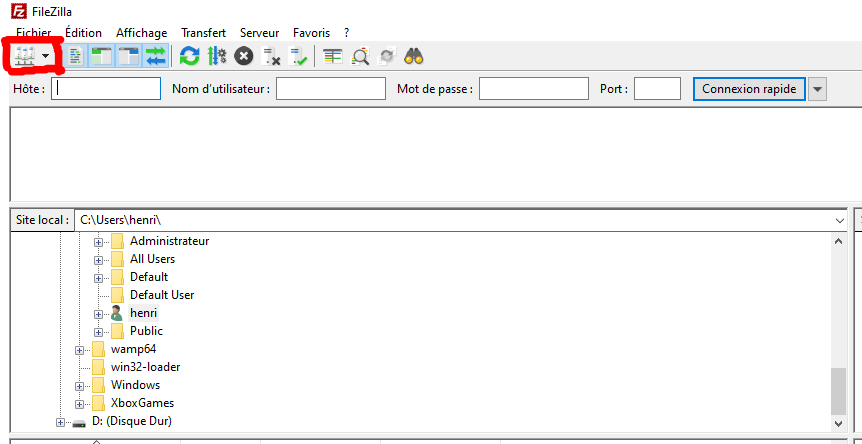Viewport: 862px width, 444px height.
Task: Toggle local directory tree display
Action: pos(101,56)
